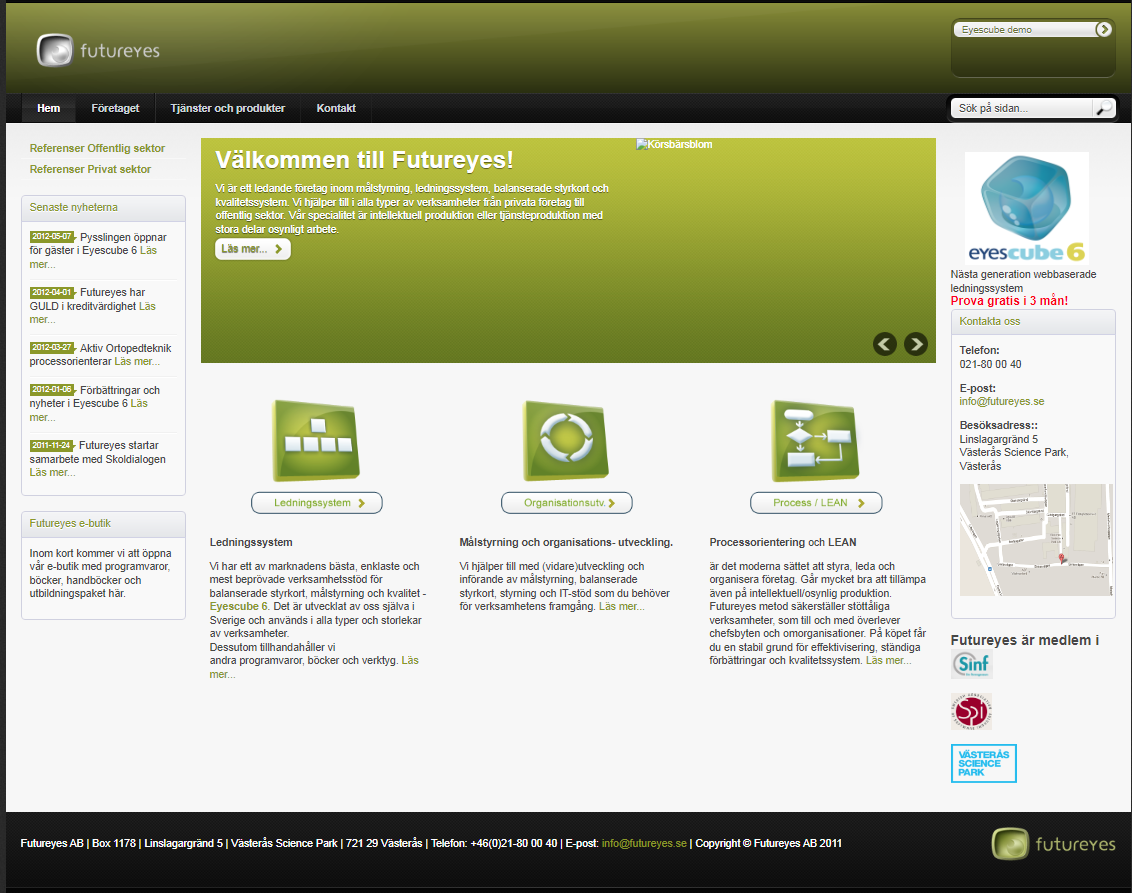The height and width of the screenshot is (893, 1132).
Task: Click the Sinf membership logo
Action: coord(972,664)
